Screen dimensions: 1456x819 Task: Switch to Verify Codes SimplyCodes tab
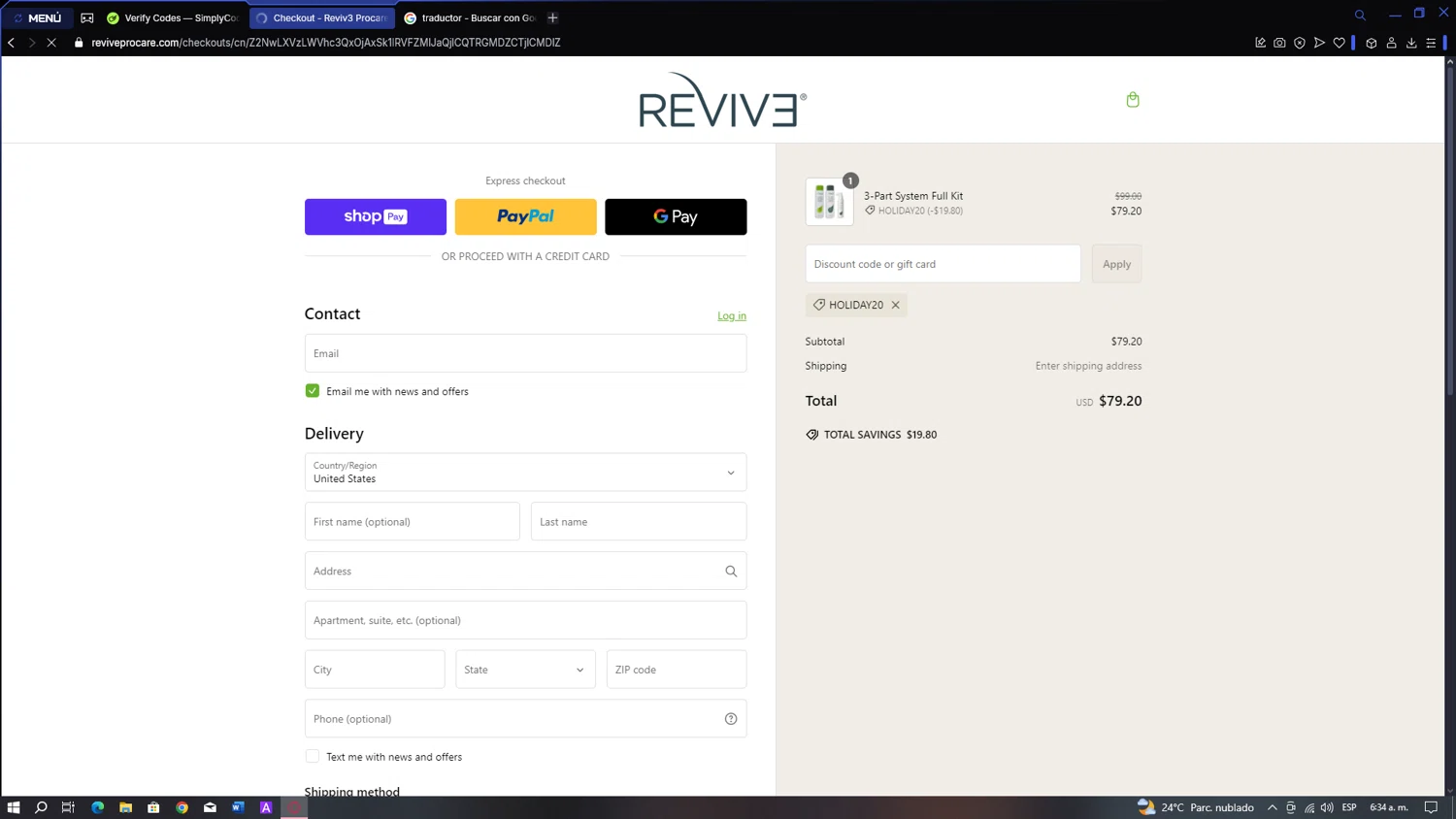click(x=173, y=17)
